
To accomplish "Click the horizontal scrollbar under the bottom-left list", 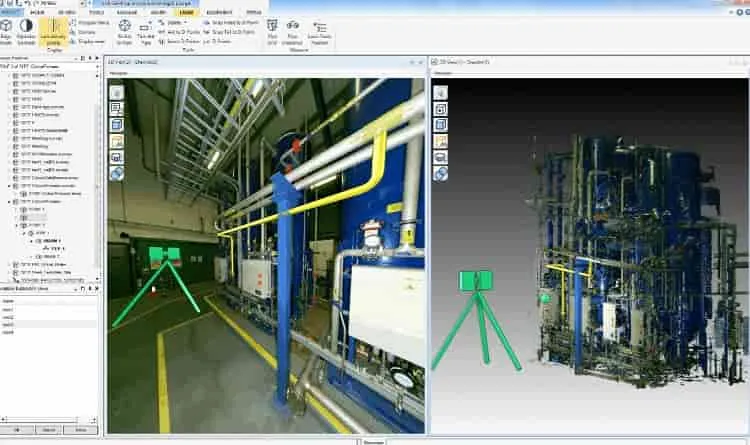I will [48, 420].
